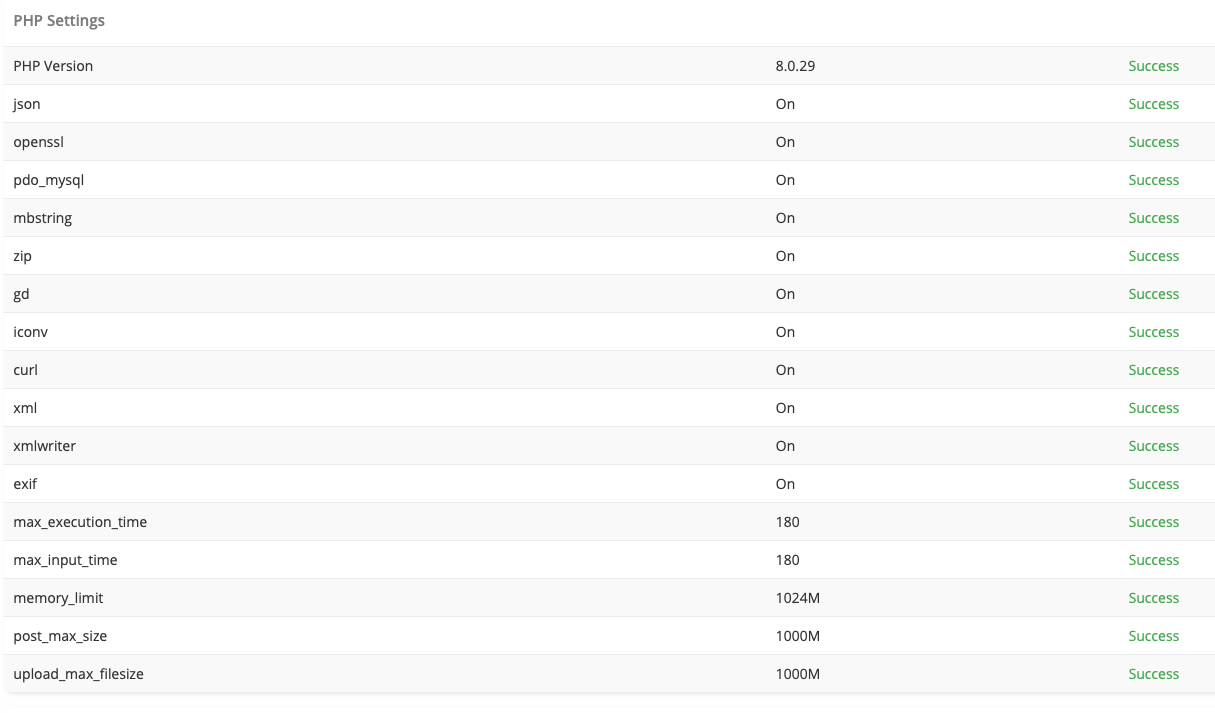Click the Success status for json
Screen dimensions: 1215x713
(x=1153, y=104)
